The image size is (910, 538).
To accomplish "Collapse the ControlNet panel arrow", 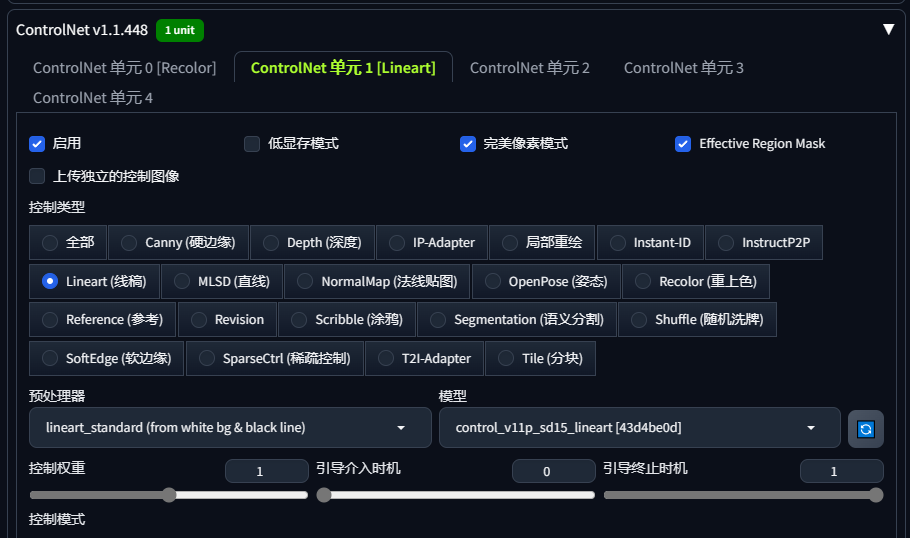I will 888,29.
